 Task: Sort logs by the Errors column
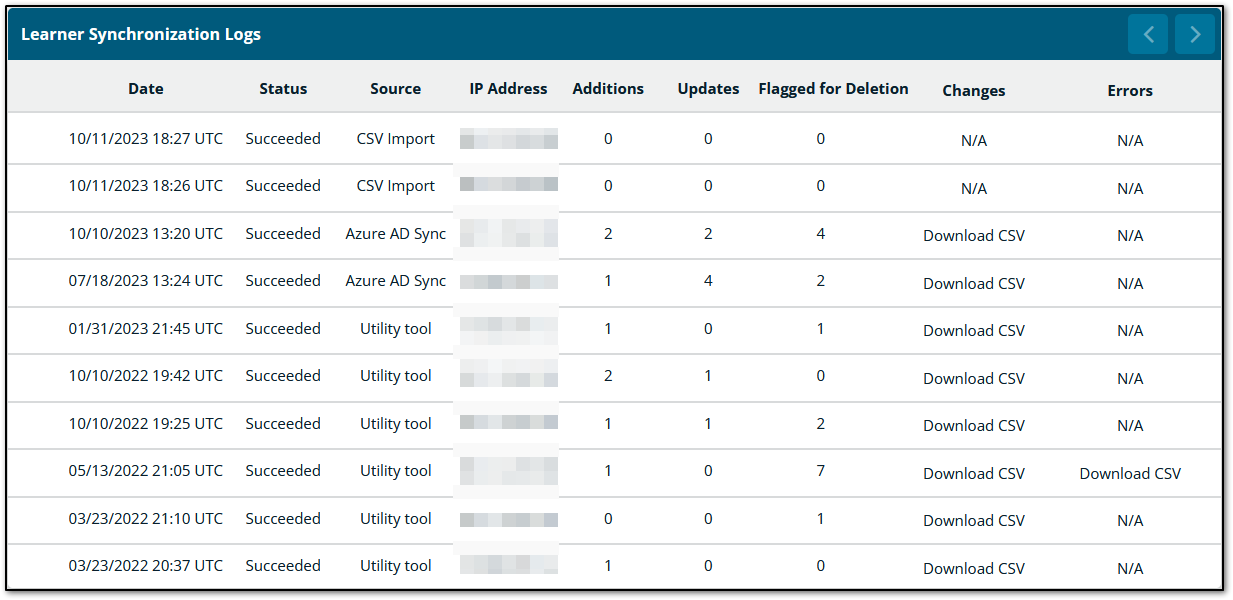point(1130,90)
